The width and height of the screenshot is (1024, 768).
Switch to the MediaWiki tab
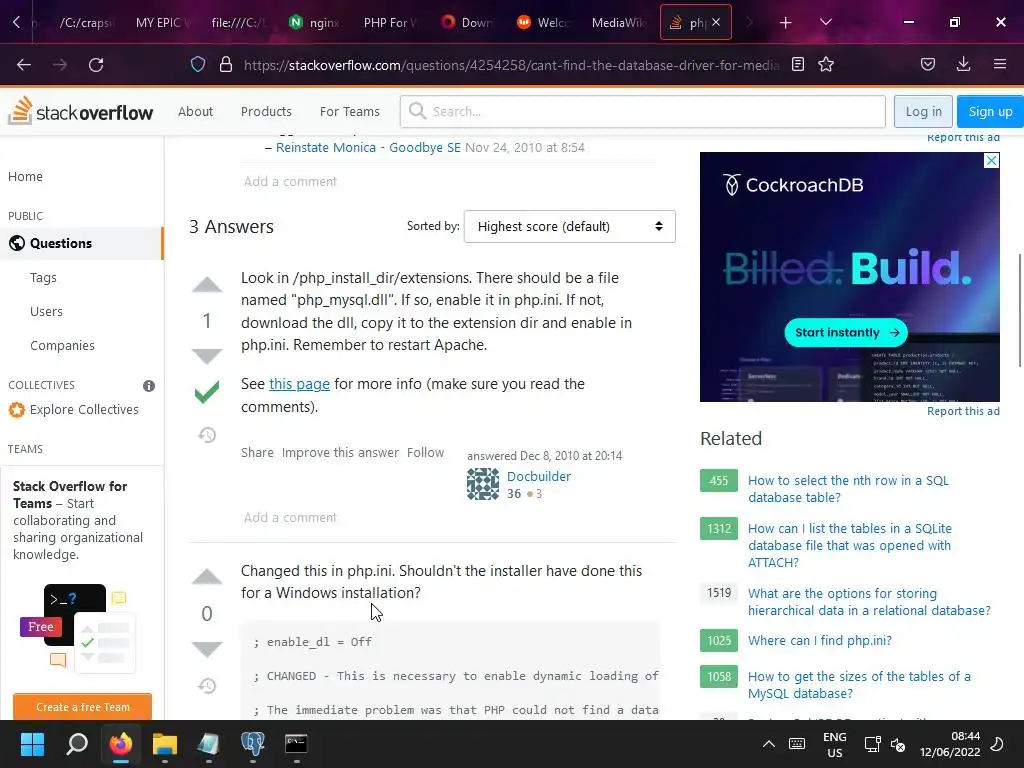618,23
